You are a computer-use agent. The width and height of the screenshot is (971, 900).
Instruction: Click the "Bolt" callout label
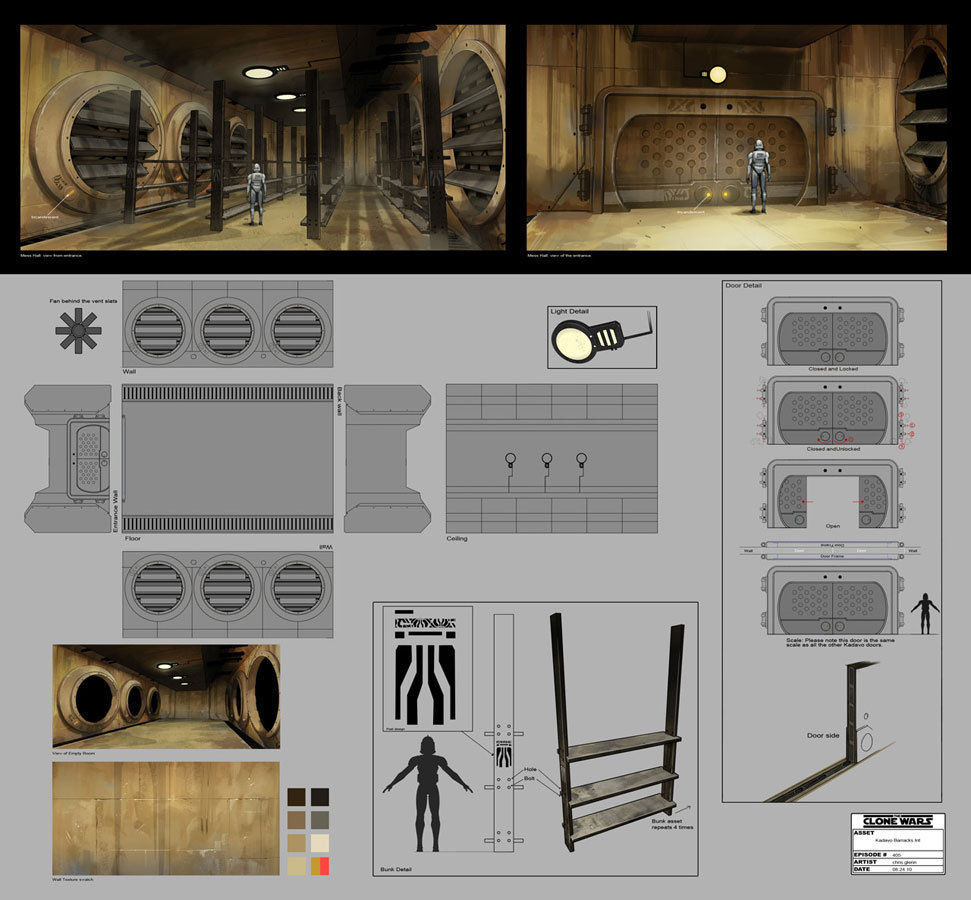[x=529, y=778]
